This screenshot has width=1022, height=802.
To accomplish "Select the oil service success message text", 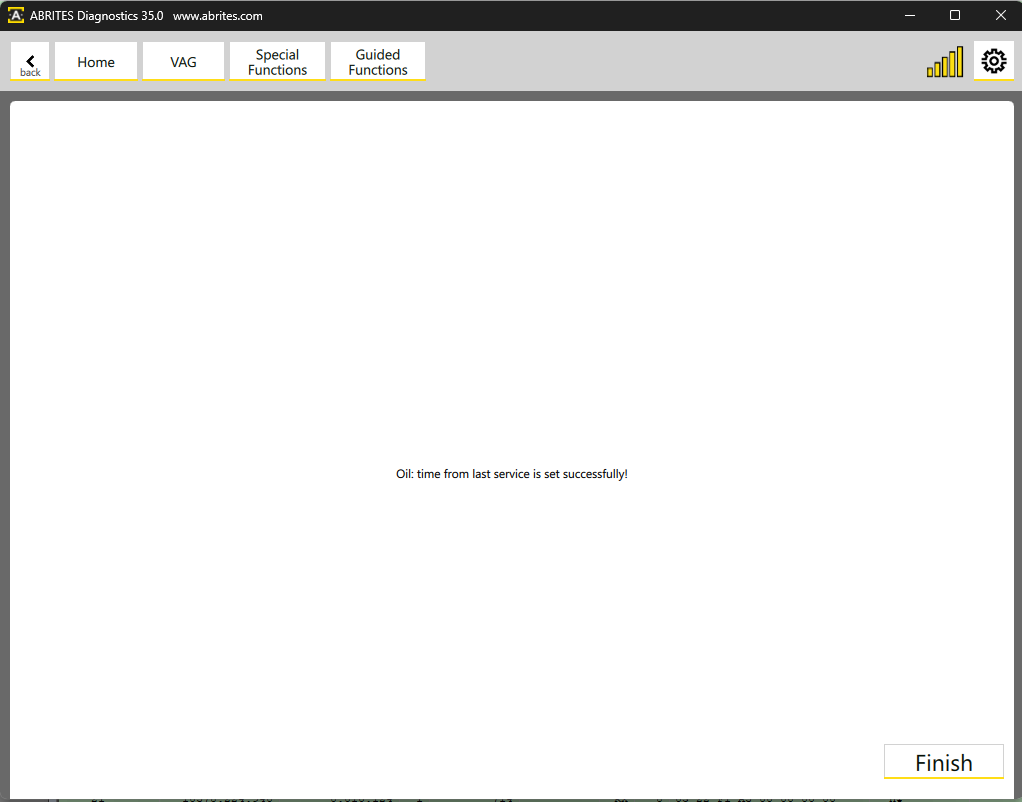I will coord(512,474).
